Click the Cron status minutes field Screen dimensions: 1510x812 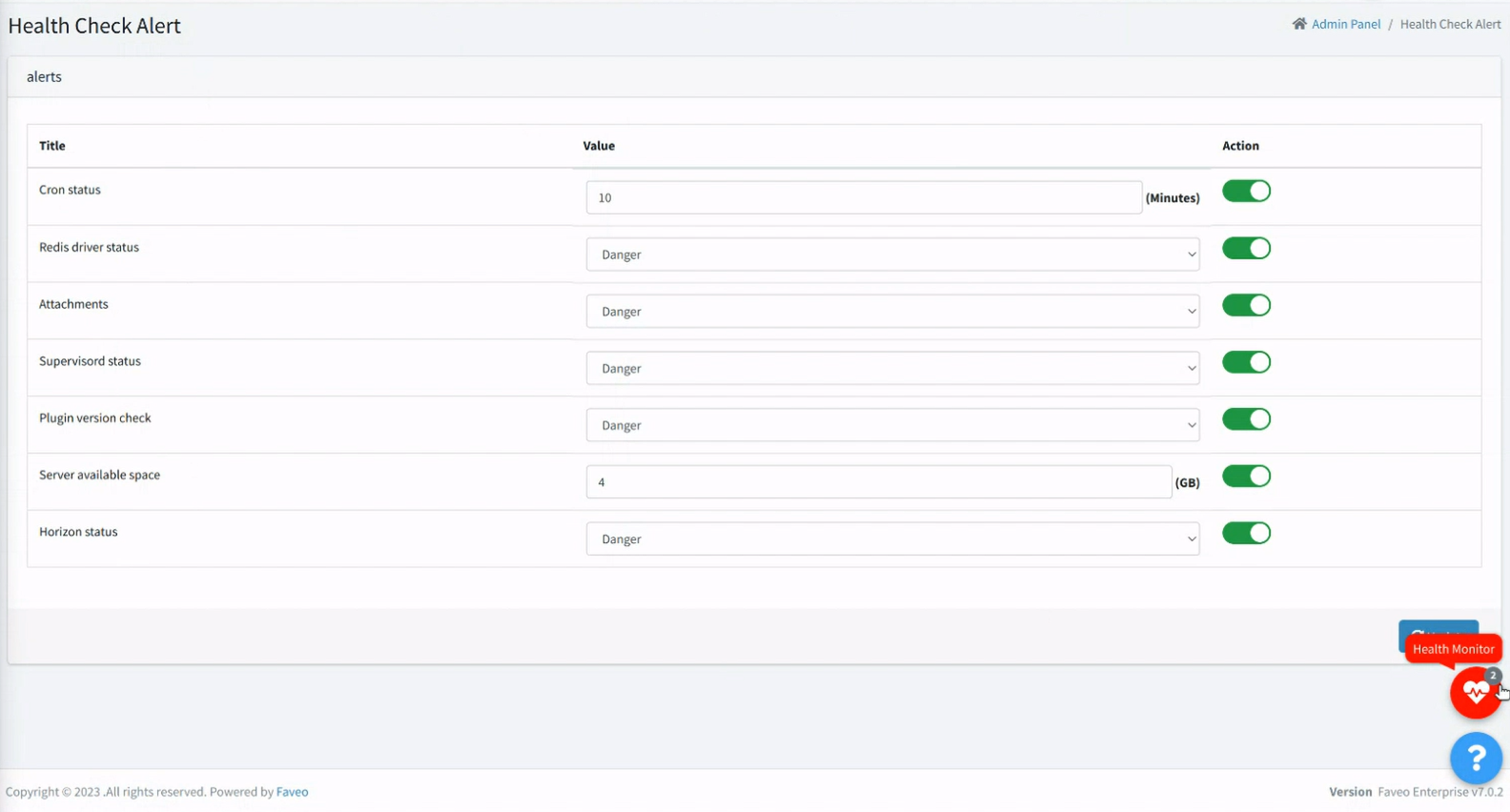864,197
